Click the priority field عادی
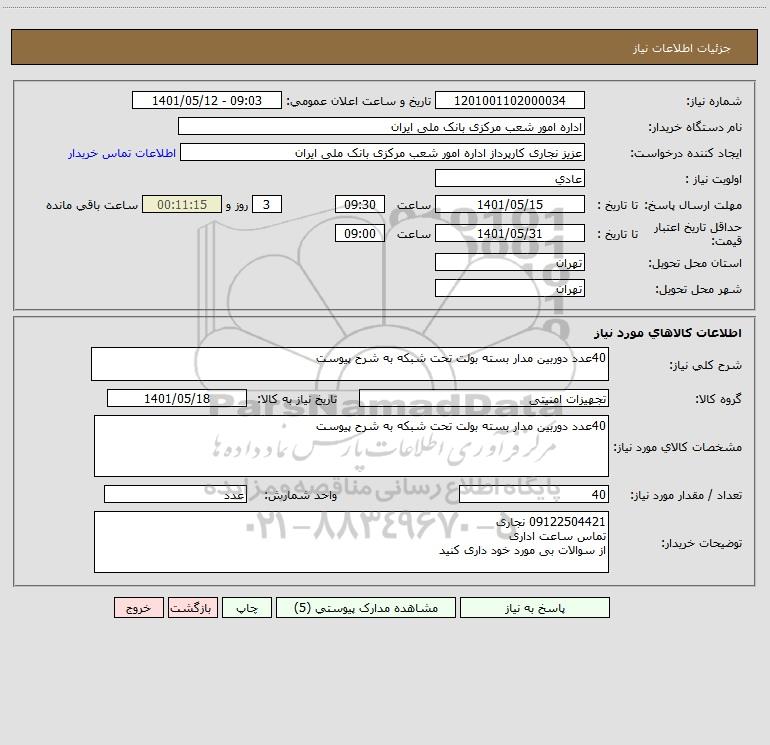This screenshot has height=745, width=770. click(x=510, y=178)
